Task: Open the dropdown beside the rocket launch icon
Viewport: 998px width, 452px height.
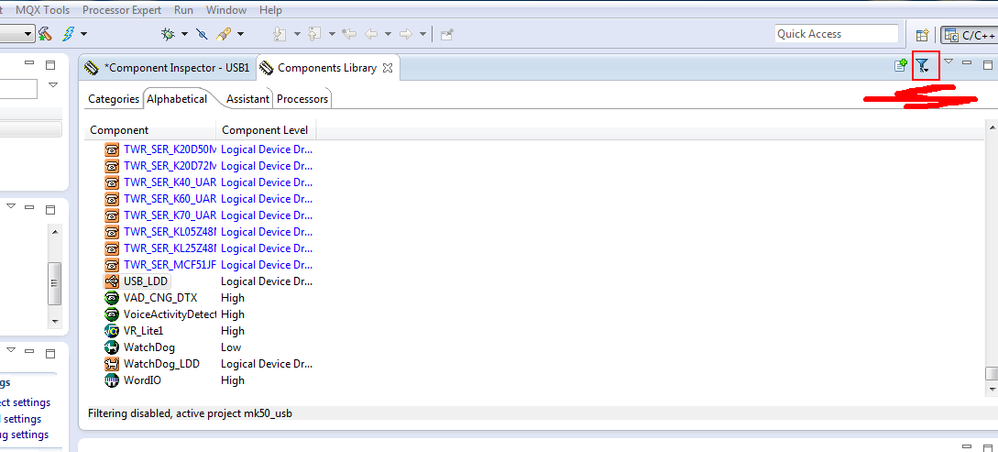Action: tap(240, 34)
